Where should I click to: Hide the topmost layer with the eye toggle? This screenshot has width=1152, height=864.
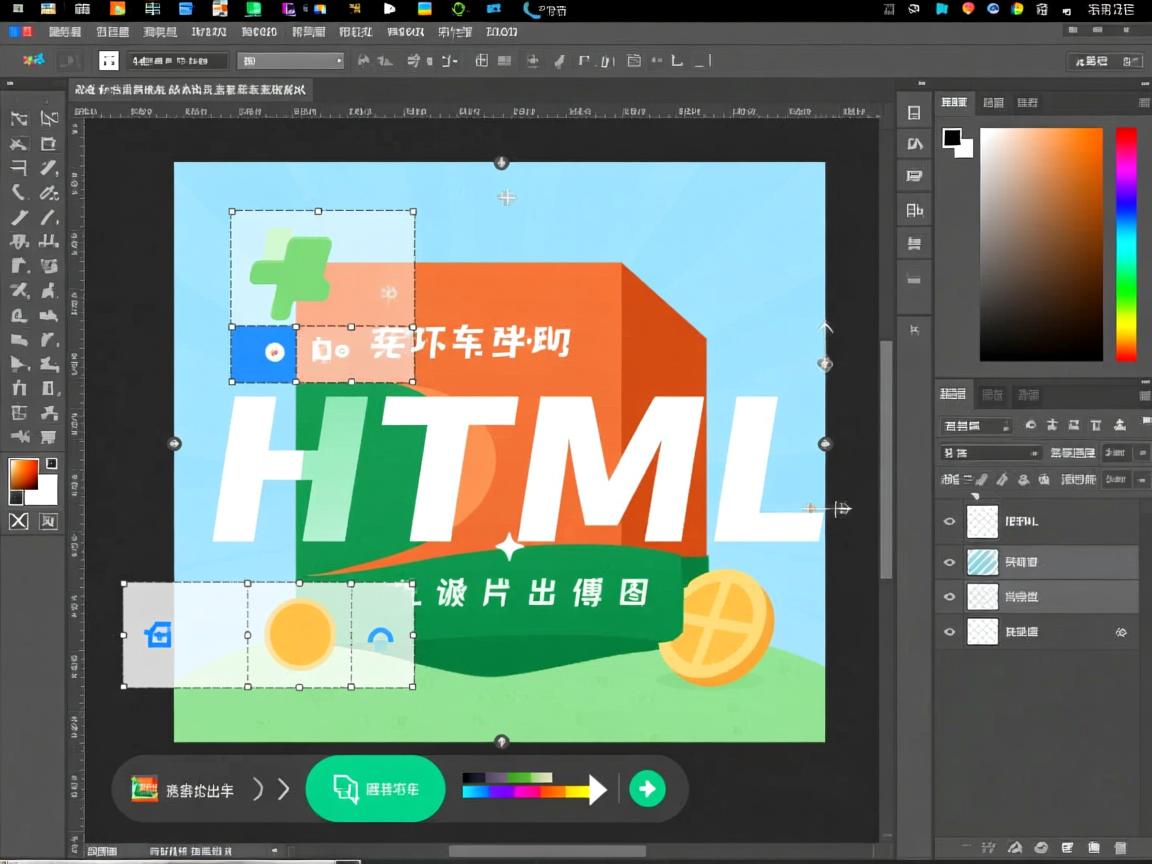click(949, 520)
